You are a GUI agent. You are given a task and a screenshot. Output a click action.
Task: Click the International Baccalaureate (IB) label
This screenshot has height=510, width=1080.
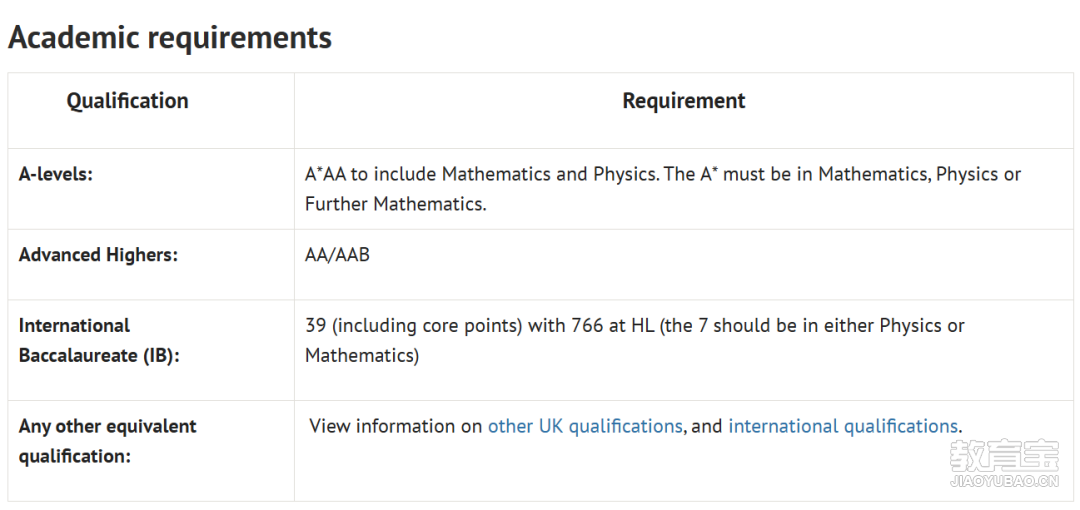coord(99,340)
